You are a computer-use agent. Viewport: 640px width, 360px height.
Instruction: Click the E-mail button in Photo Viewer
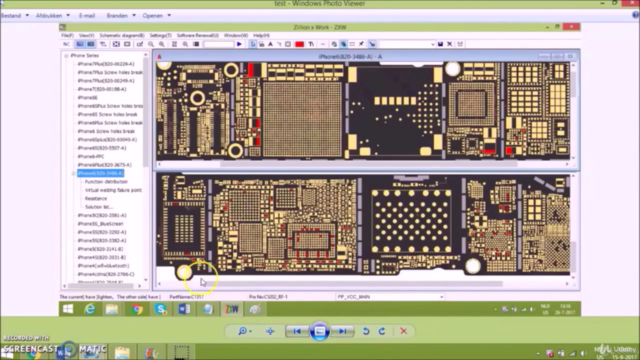tap(87, 16)
